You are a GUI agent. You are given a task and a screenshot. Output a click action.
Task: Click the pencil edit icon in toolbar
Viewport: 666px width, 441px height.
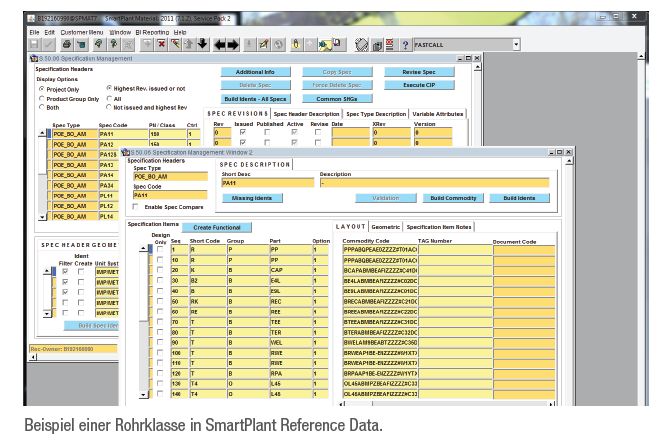click(264, 44)
